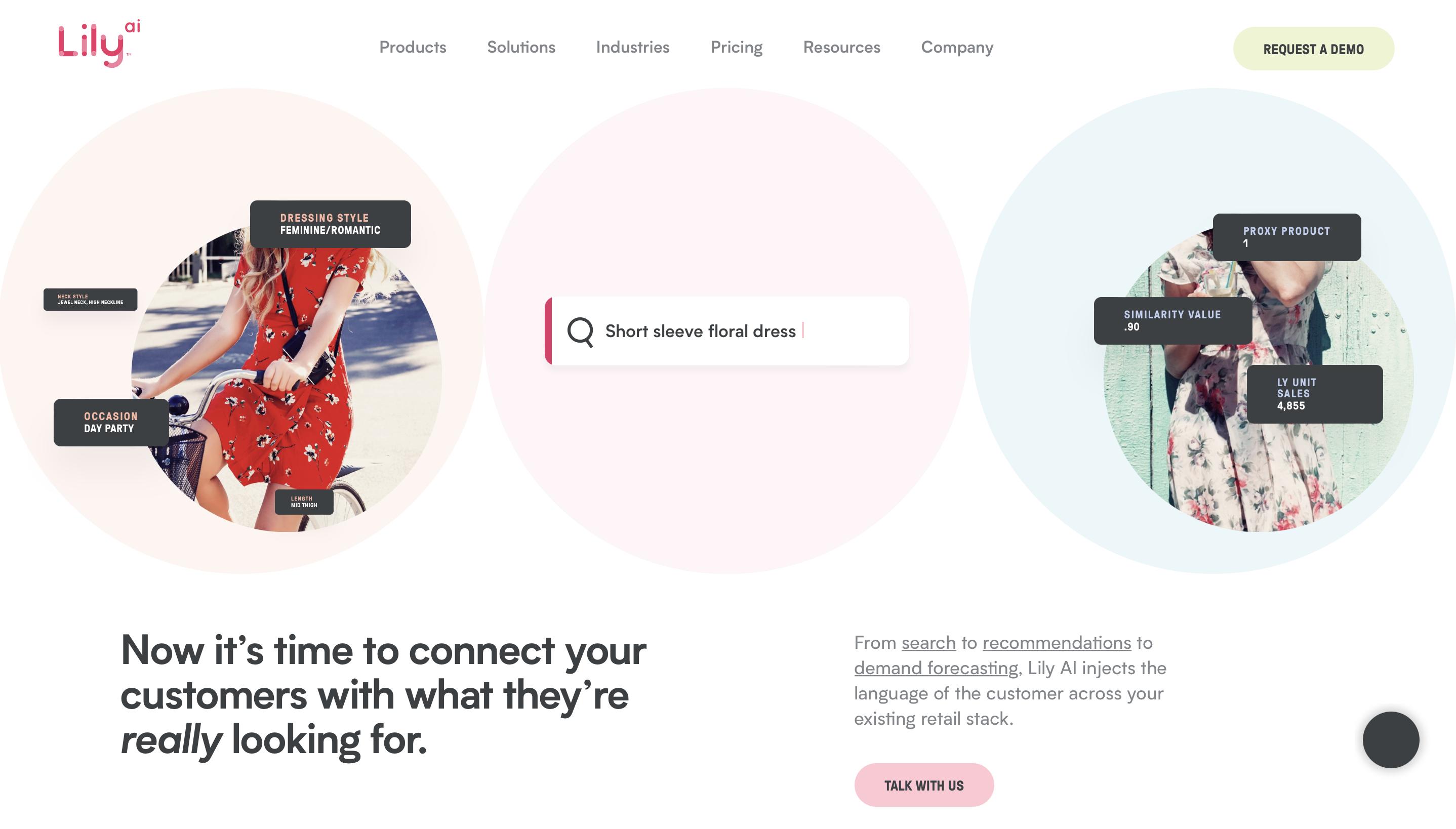Open the dark round chat widget
The width and height of the screenshot is (1456, 829).
coord(1390,739)
